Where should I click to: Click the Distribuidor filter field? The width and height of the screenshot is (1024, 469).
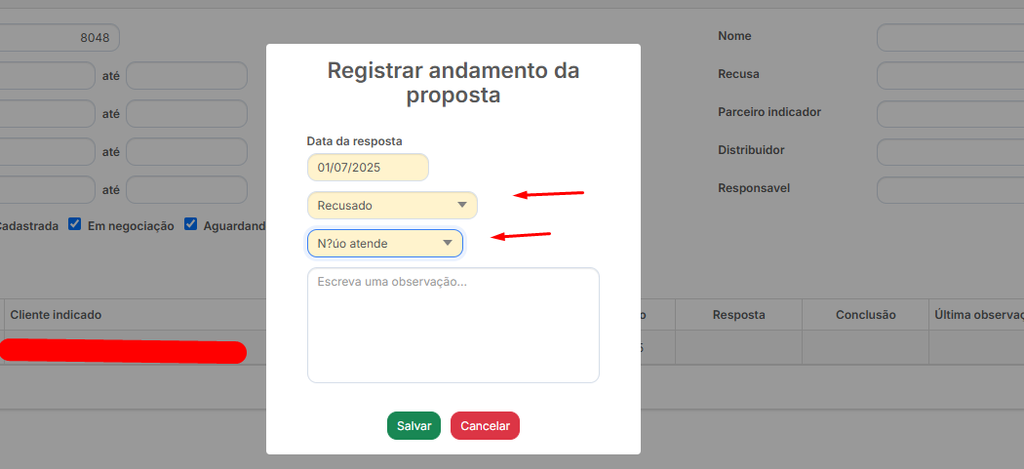(950, 152)
